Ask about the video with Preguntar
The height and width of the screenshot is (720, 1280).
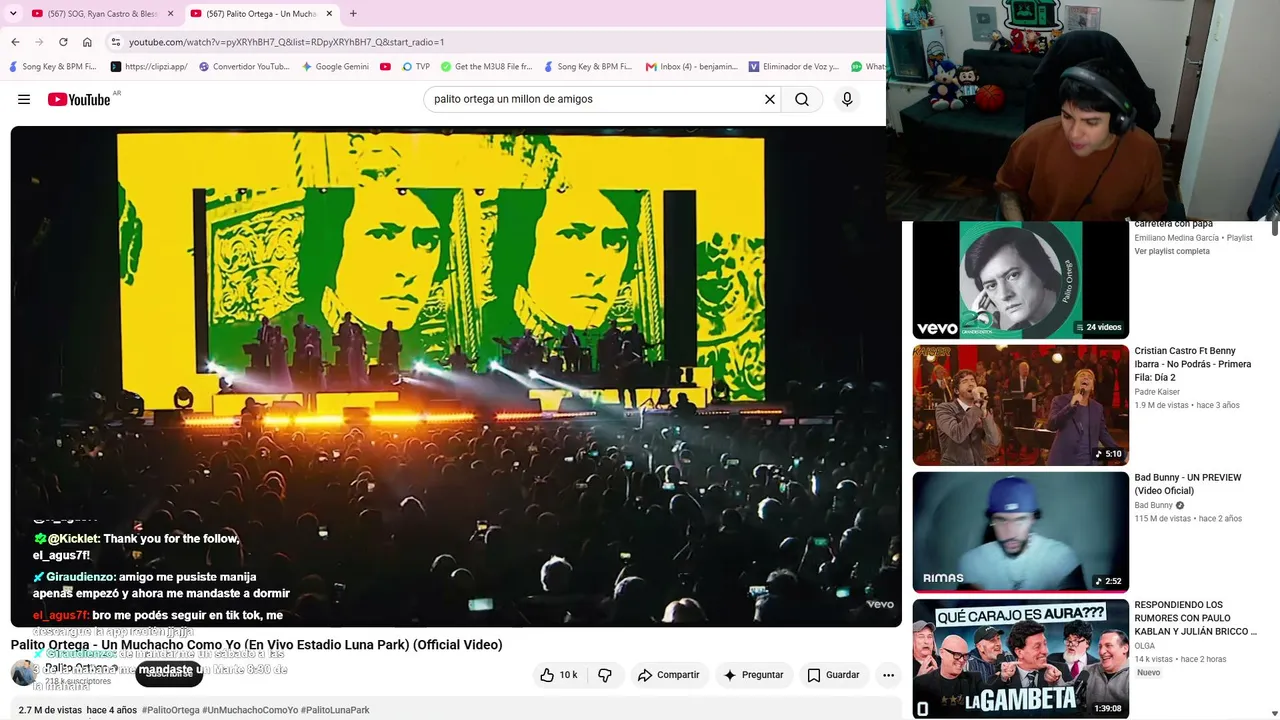[753, 675]
